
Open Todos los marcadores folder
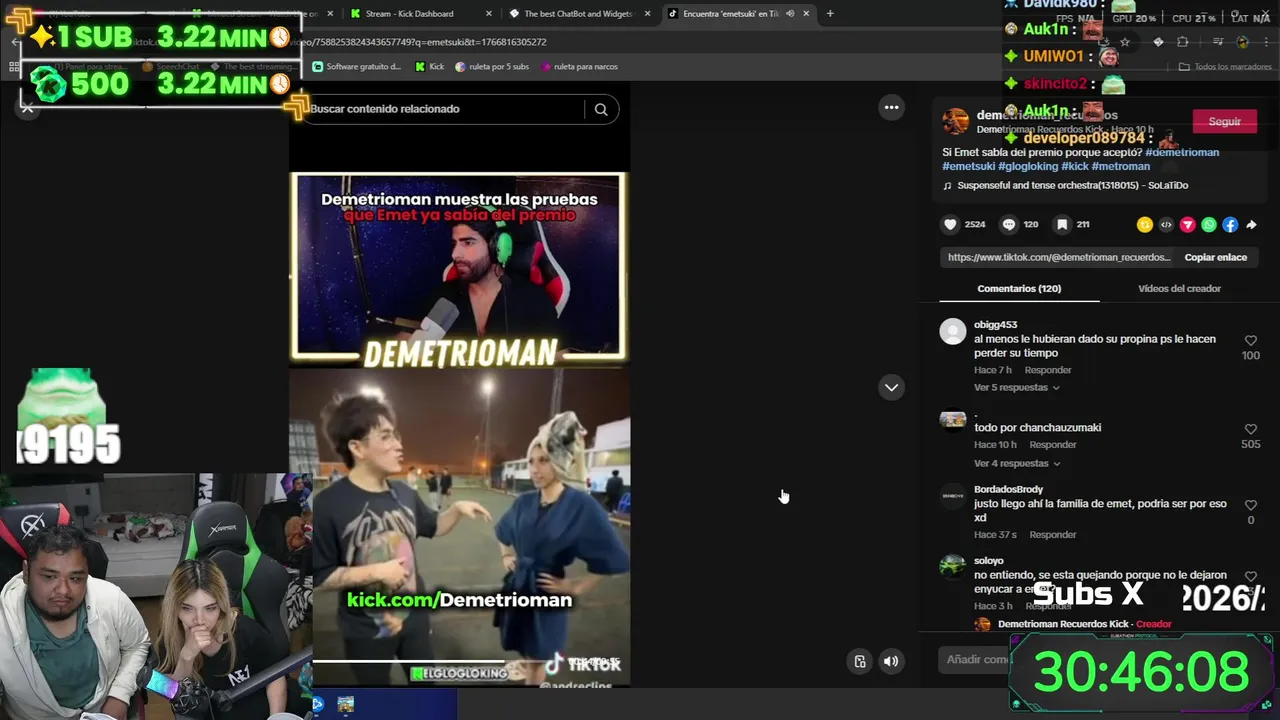[x=1226, y=67]
